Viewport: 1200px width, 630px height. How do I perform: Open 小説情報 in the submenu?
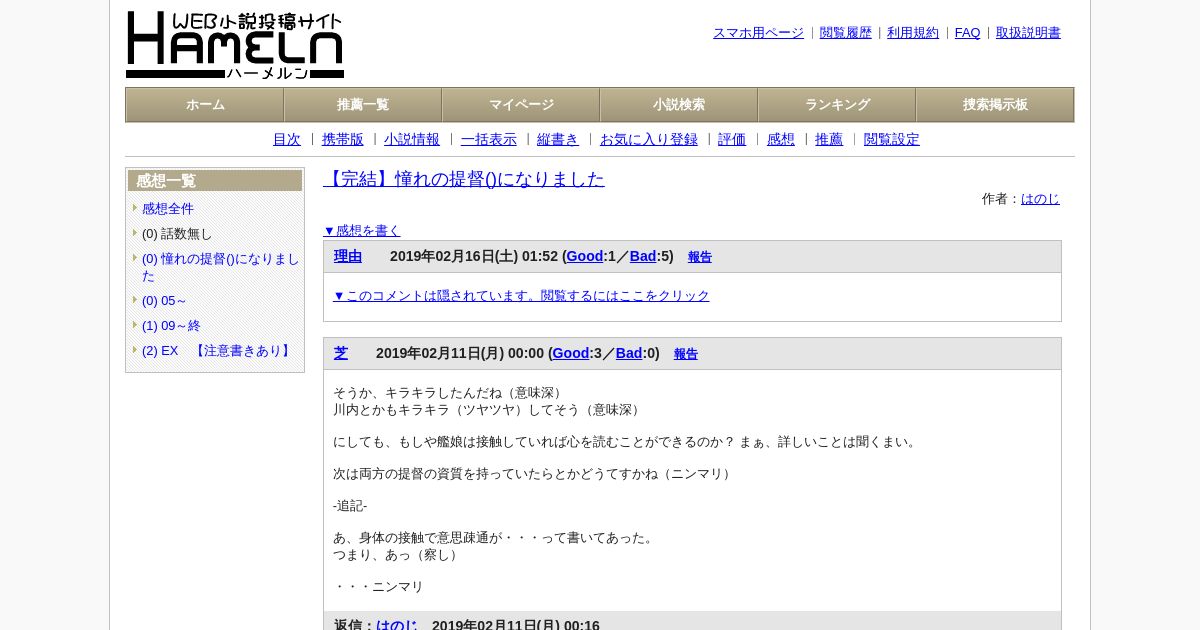(412, 140)
